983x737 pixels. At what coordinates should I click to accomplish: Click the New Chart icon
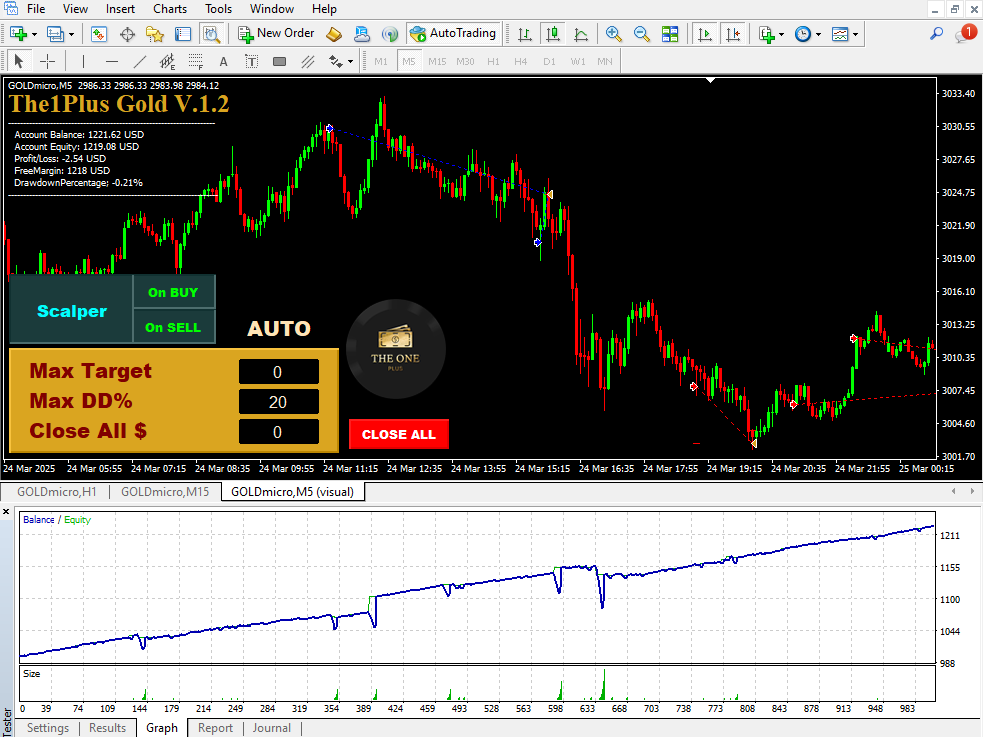coord(18,34)
